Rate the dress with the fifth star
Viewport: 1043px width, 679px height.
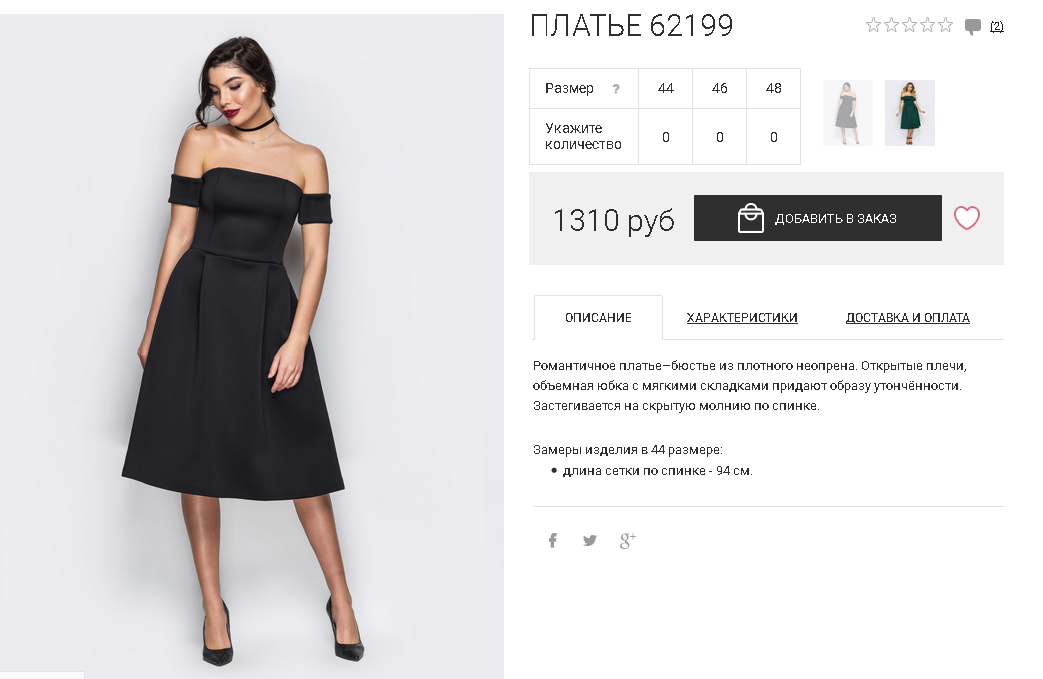click(945, 25)
